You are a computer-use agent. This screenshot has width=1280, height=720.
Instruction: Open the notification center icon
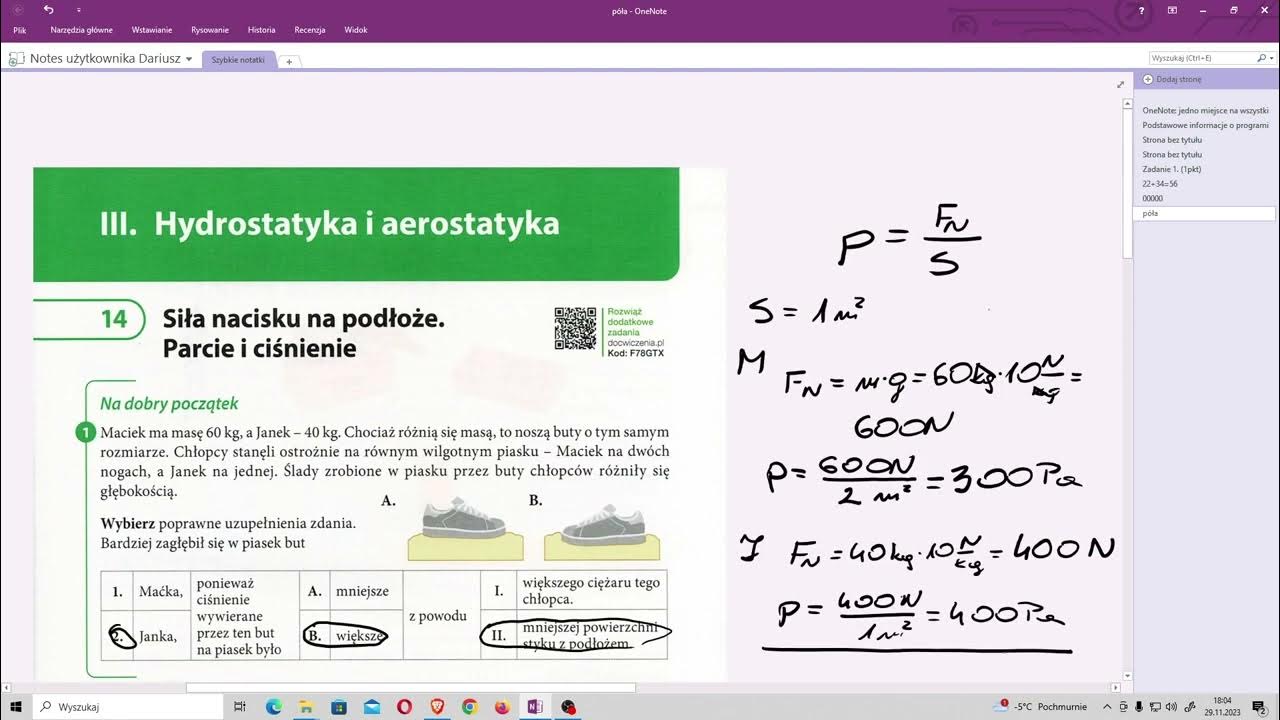click(1260, 707)
